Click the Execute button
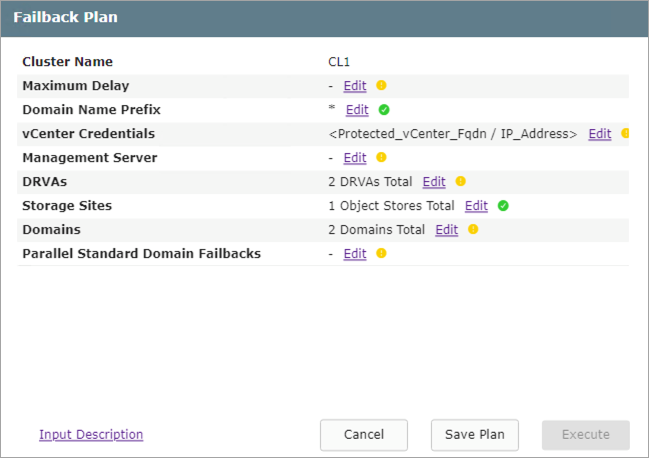 click(586, 435)
